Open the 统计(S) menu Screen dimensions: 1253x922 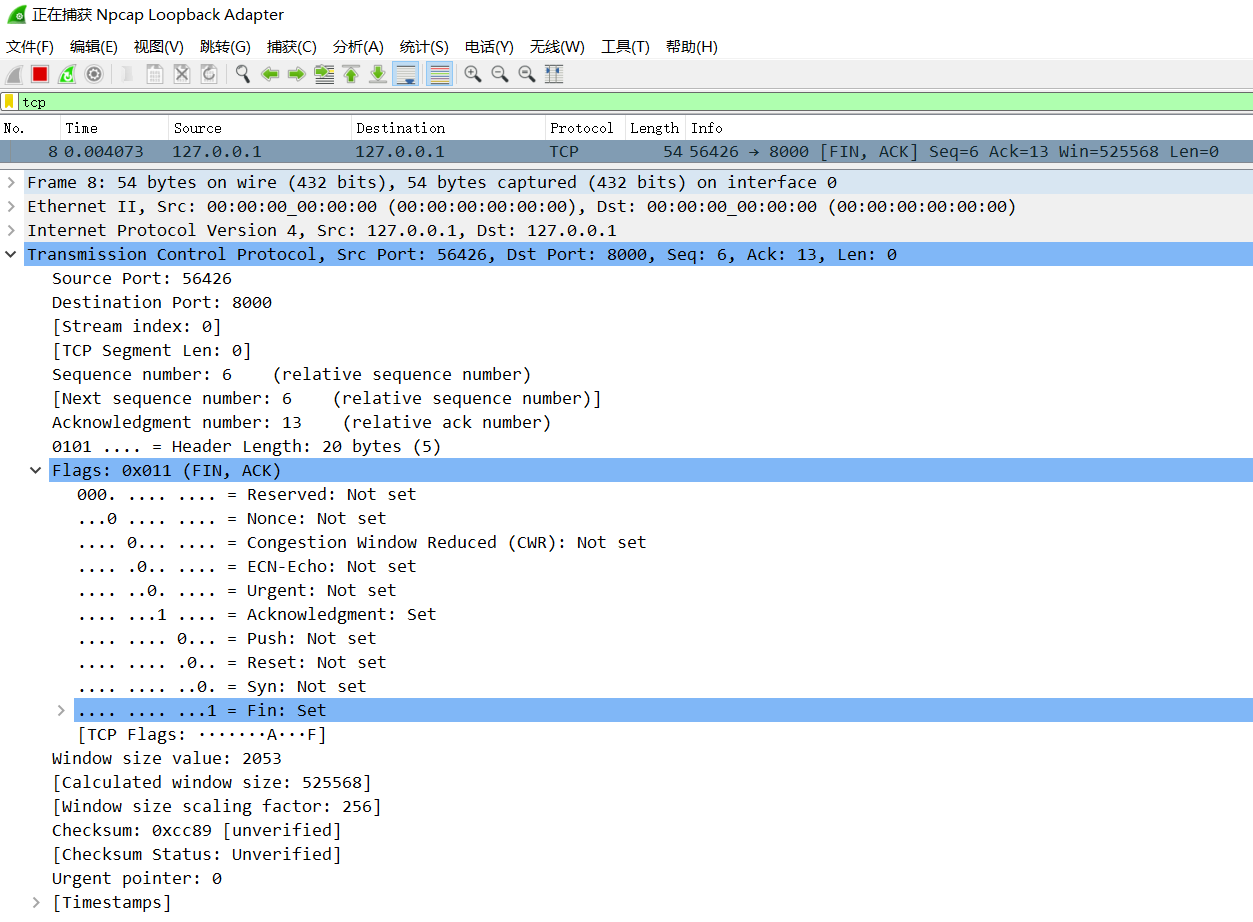point(424,47)
